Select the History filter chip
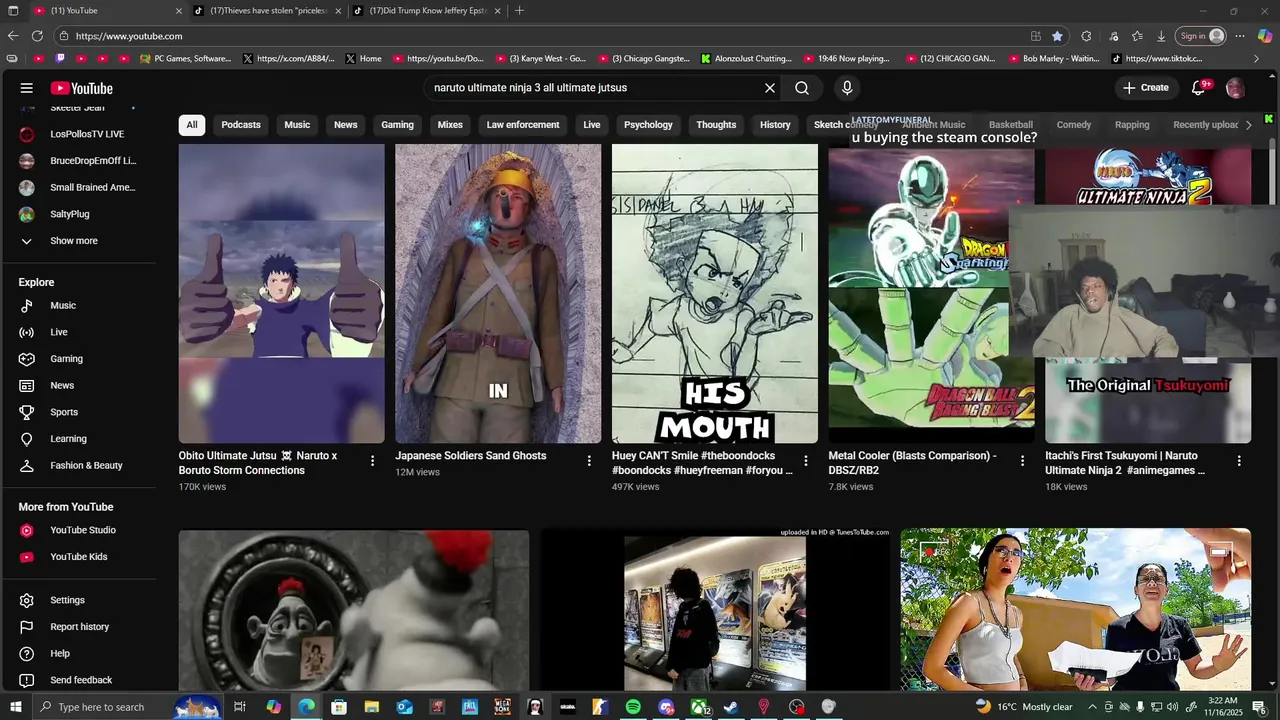 click(775, 125)
